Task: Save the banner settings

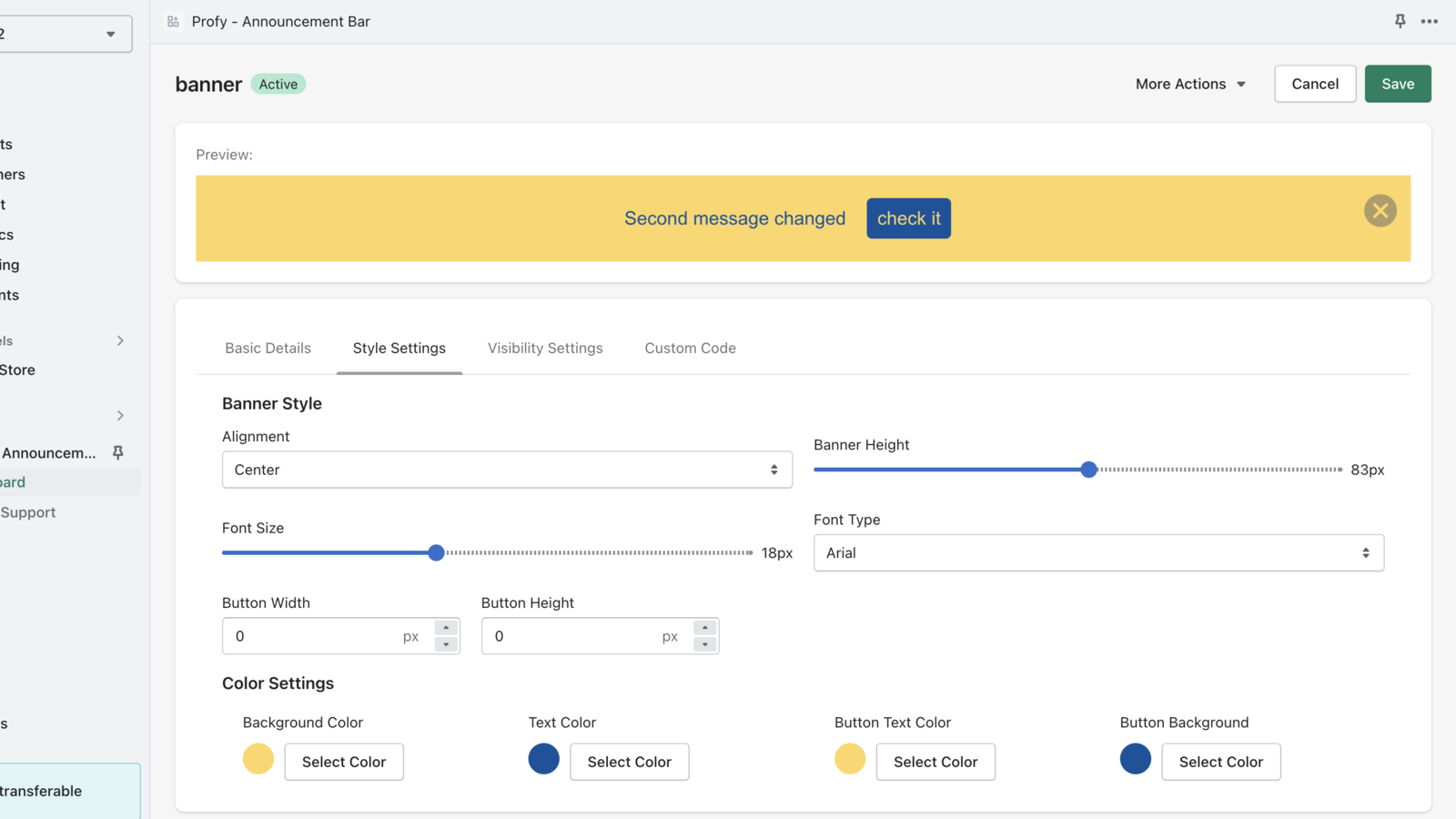Action: click(x=1398, y=84)
